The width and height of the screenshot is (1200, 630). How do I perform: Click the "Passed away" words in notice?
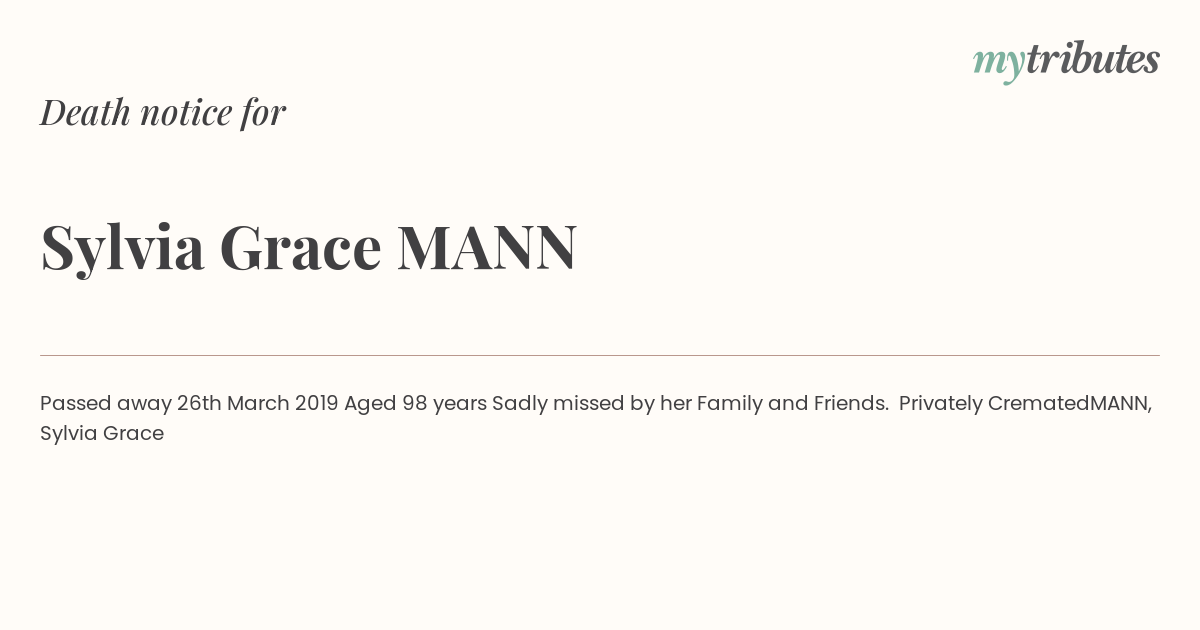tap(106, 404)
